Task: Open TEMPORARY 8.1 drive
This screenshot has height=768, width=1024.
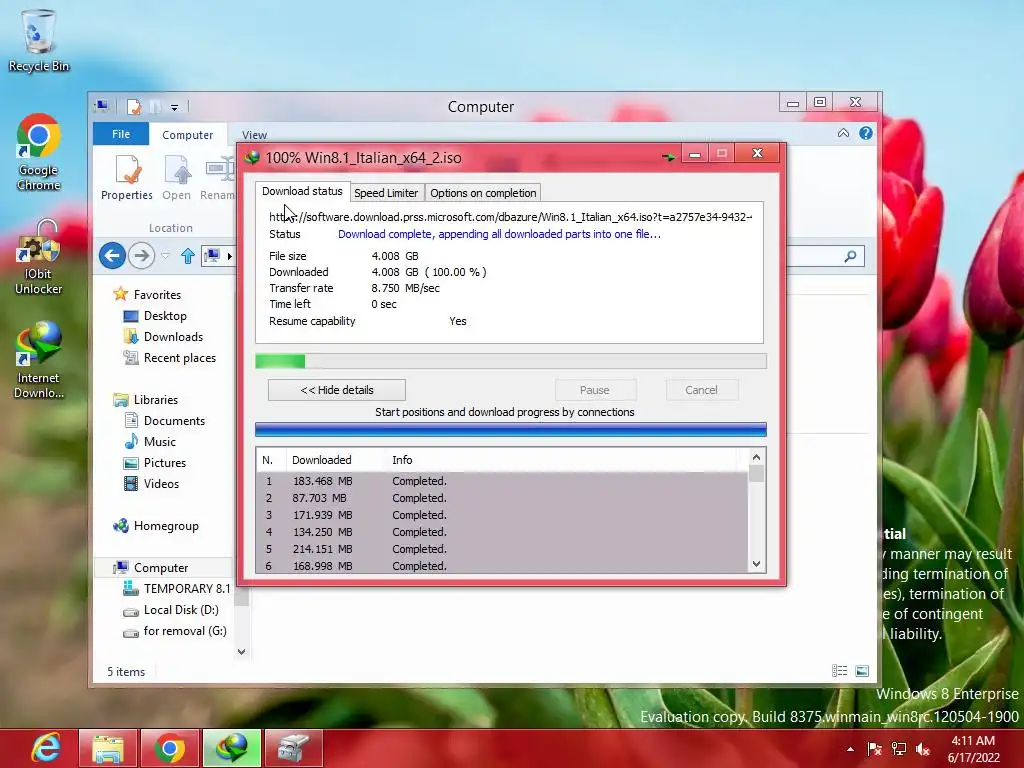Action: [x=187, y=588]
